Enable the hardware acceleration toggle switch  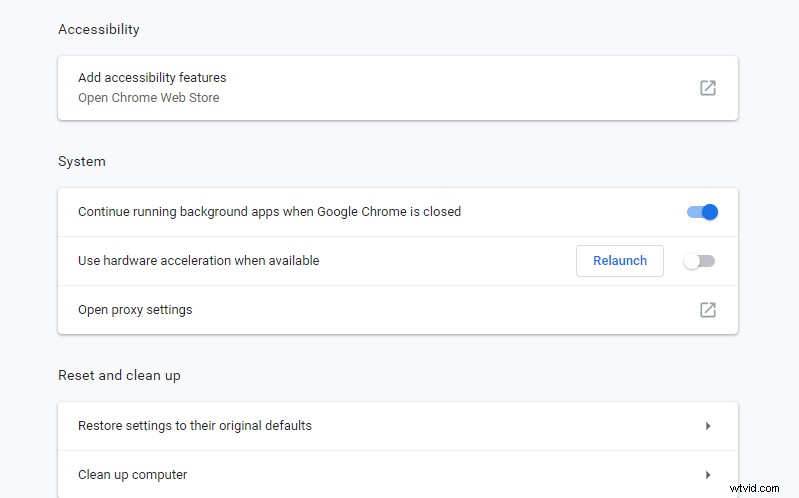[699, 261]
